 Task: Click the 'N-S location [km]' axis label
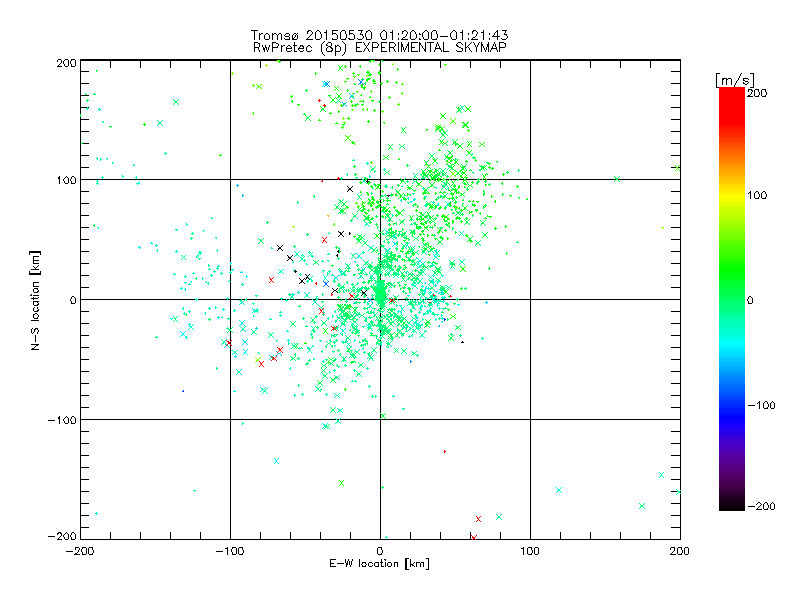tap(35, 300)
